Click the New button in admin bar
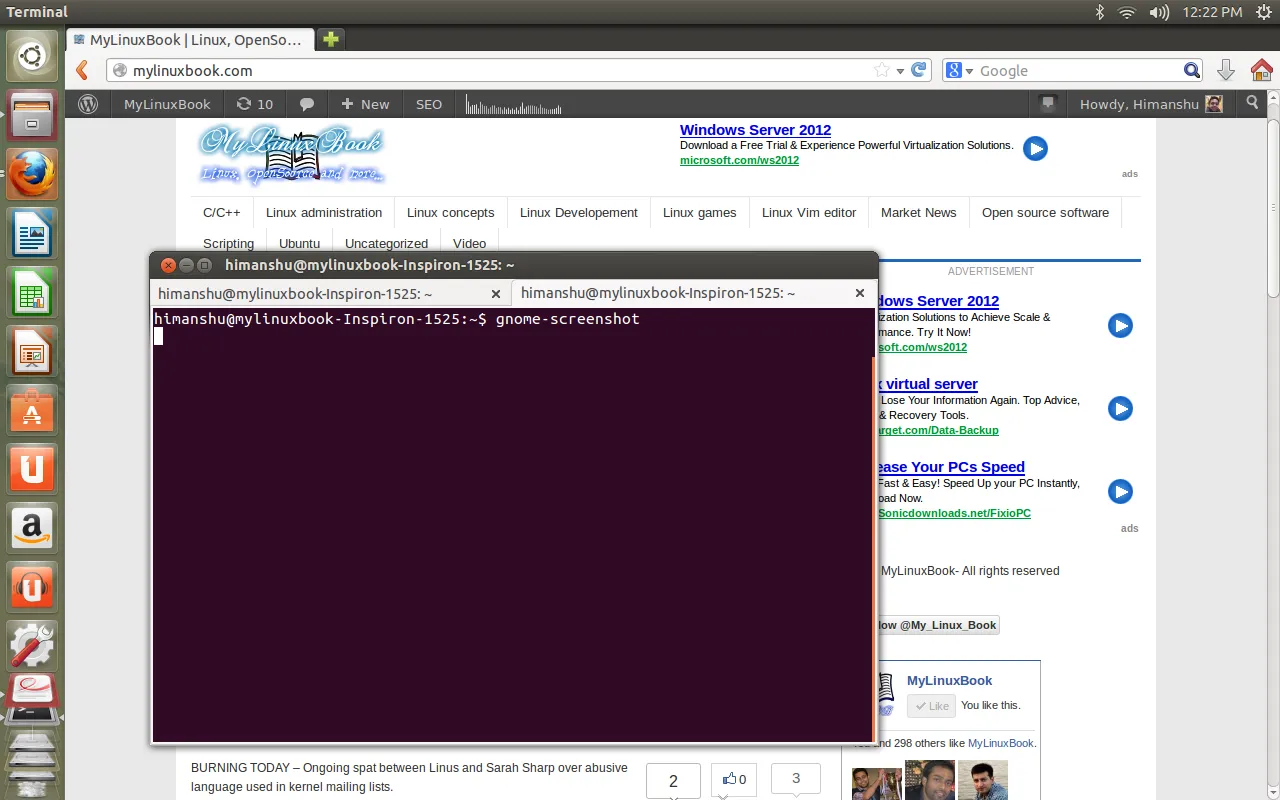This screenshot has width=1280, height=800. point(365,104)
